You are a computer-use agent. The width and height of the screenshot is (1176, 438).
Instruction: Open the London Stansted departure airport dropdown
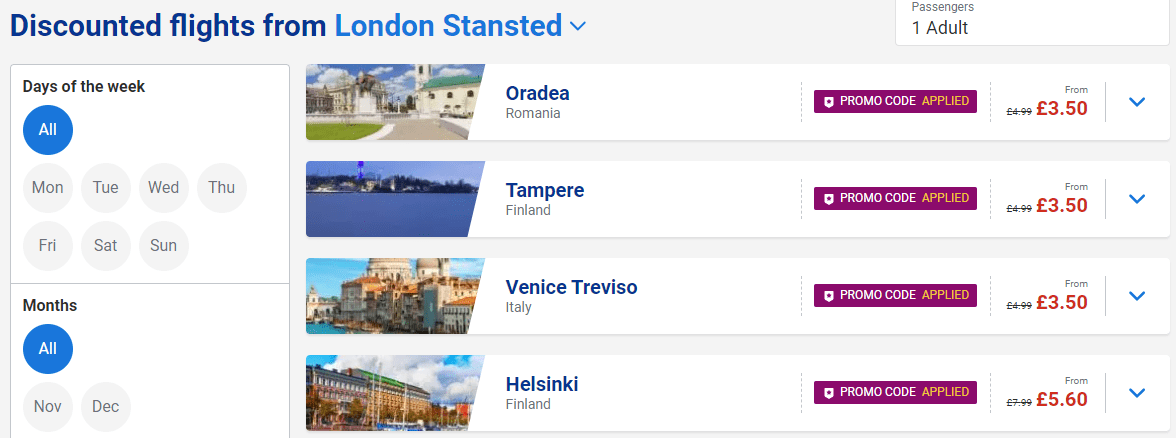[460, 26]
